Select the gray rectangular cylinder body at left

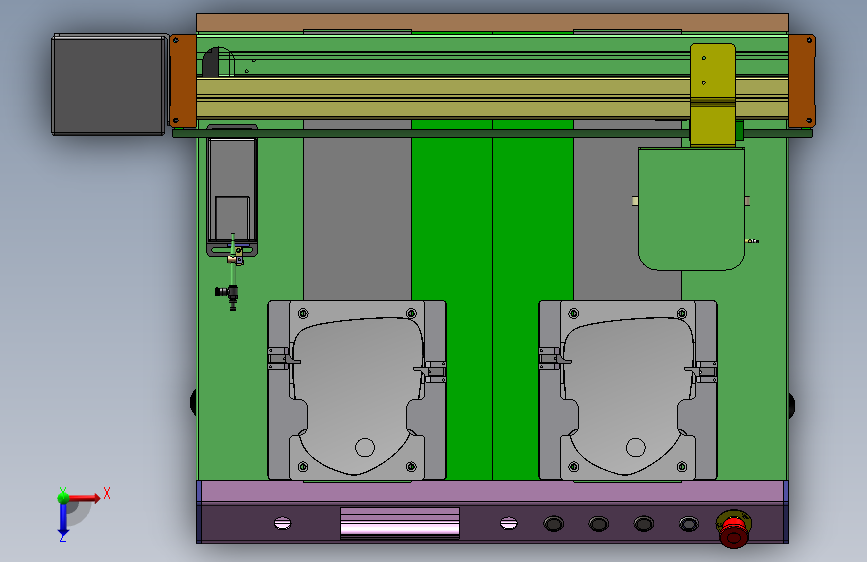tap(232, 191)
